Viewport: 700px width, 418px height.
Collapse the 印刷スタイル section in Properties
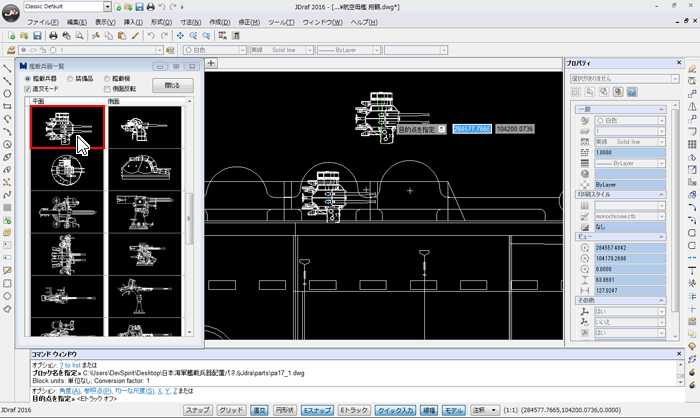pyautogui.click(x=662, y=194)
